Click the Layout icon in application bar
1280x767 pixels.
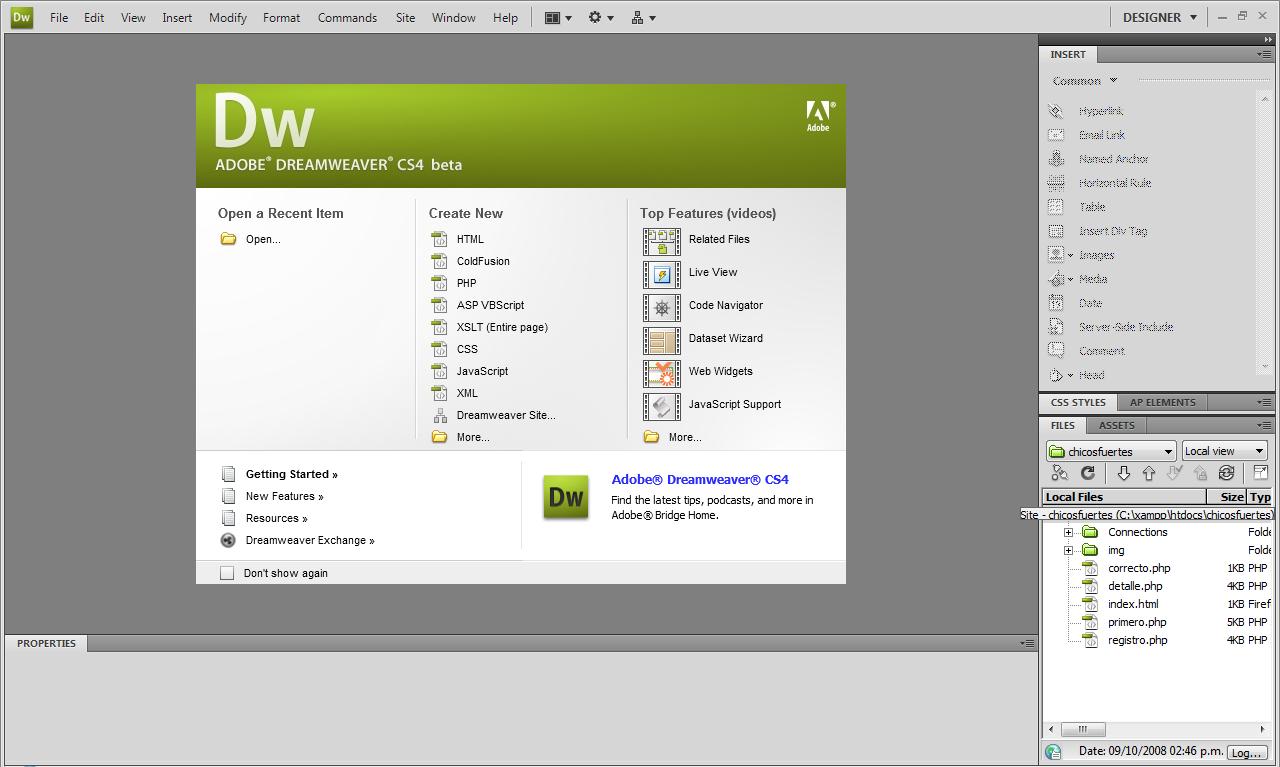coord(557,17)
